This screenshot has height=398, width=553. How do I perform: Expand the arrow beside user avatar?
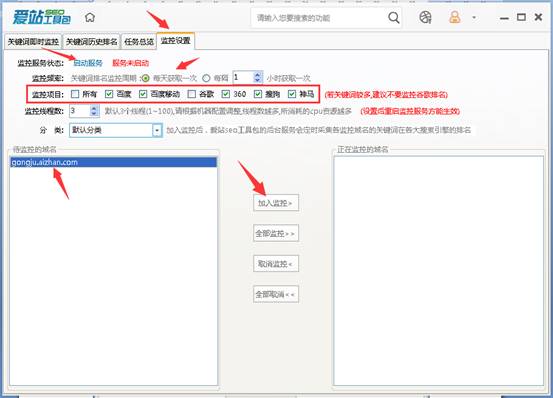[x=474, y=17]
